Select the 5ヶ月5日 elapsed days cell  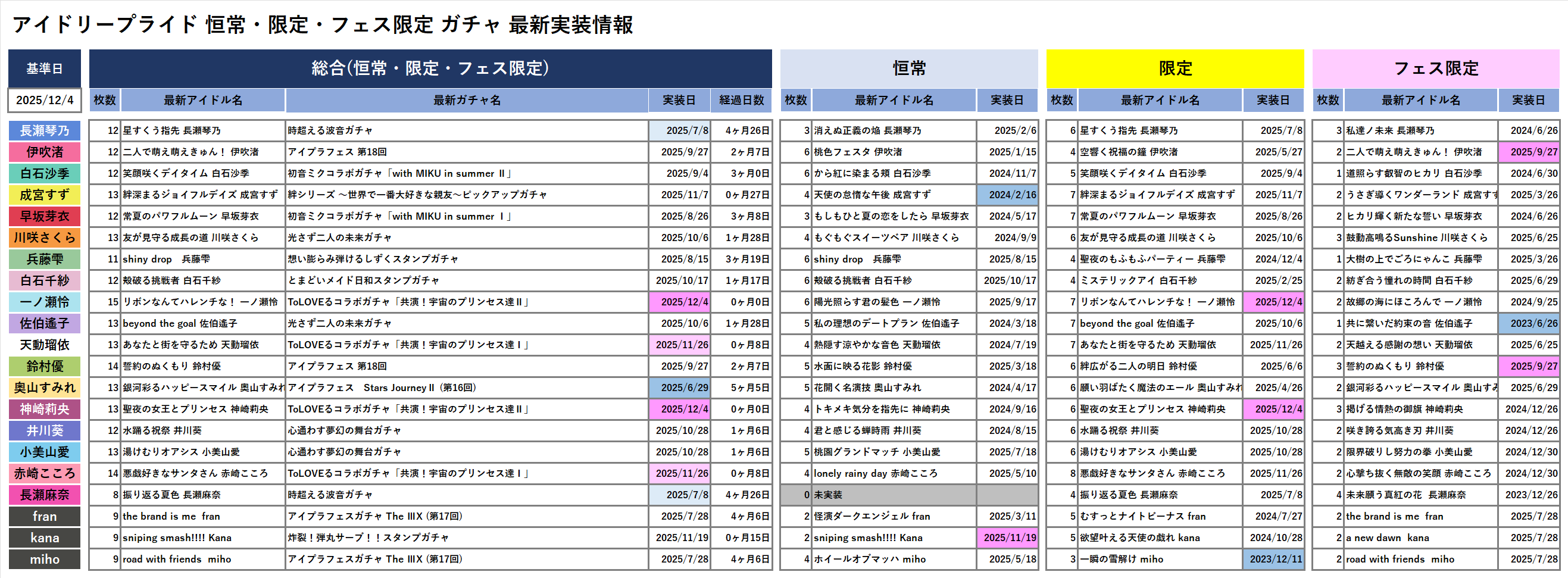click(741, 388)
